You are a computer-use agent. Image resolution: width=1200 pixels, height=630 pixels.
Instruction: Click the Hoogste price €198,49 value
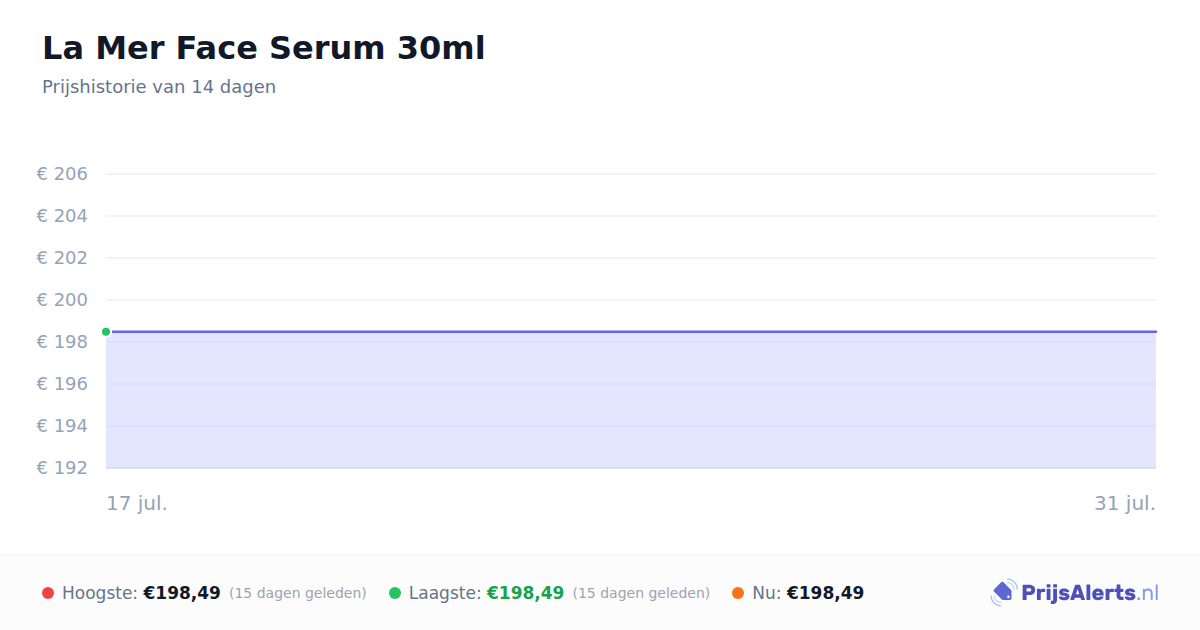pos(182,593)
